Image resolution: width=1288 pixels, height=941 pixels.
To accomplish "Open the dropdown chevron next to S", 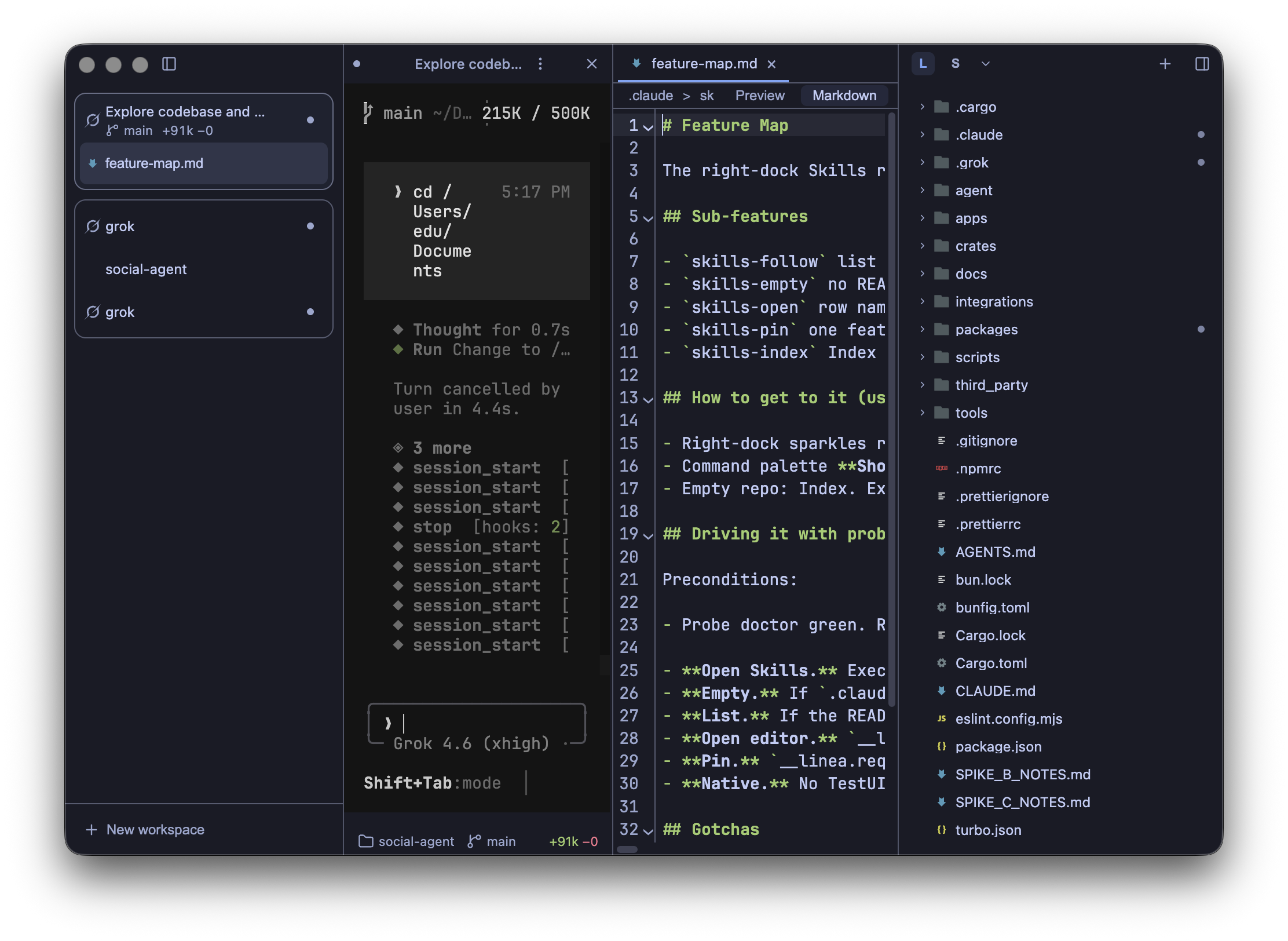I will tap(986, 64).
